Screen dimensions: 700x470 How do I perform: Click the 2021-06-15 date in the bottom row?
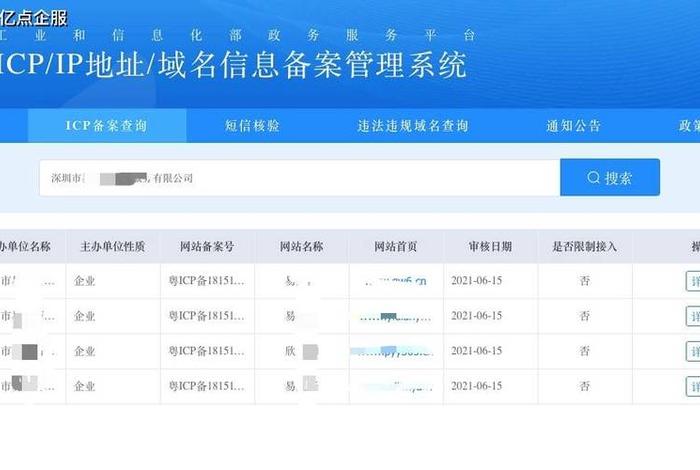(476, 386)
